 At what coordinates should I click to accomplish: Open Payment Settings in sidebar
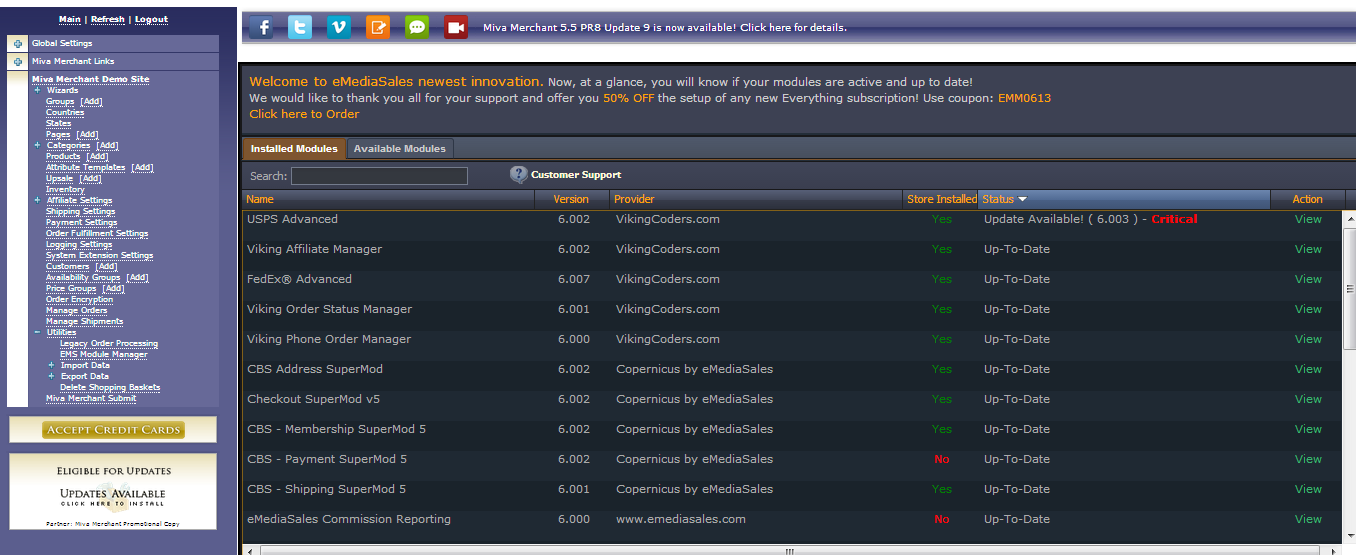coord(80,222)
